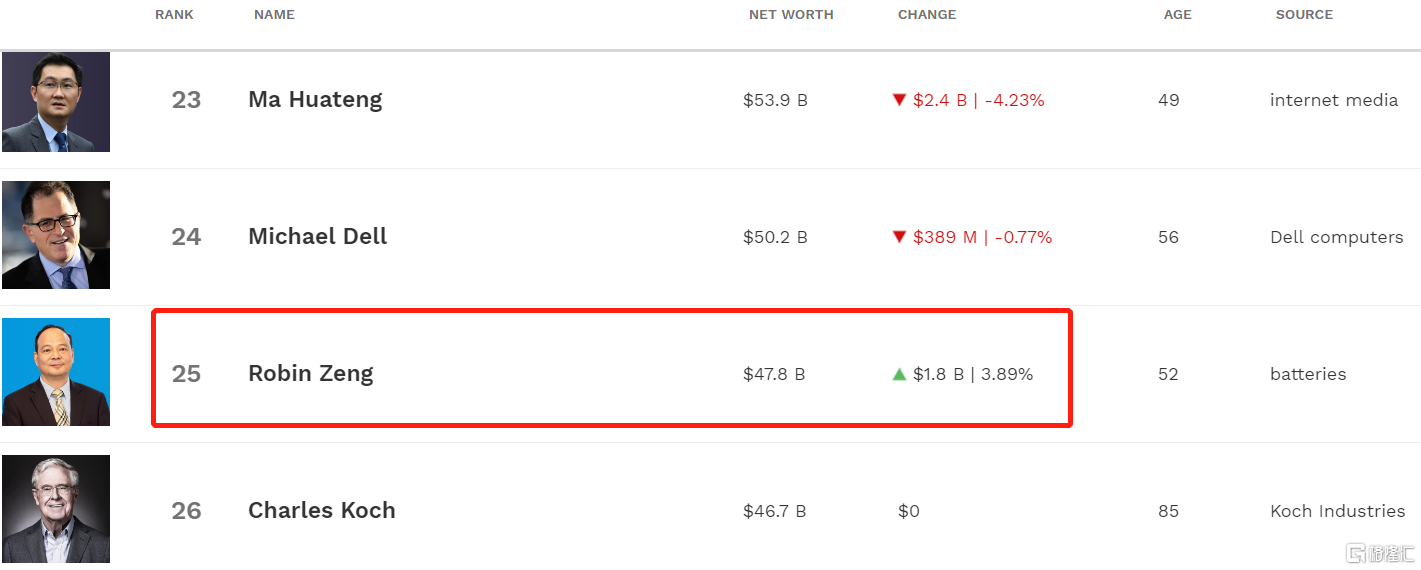Click the watermark logo in bottom corner
Viewport: 1421px width, 570px height.
pos(1380,553)
